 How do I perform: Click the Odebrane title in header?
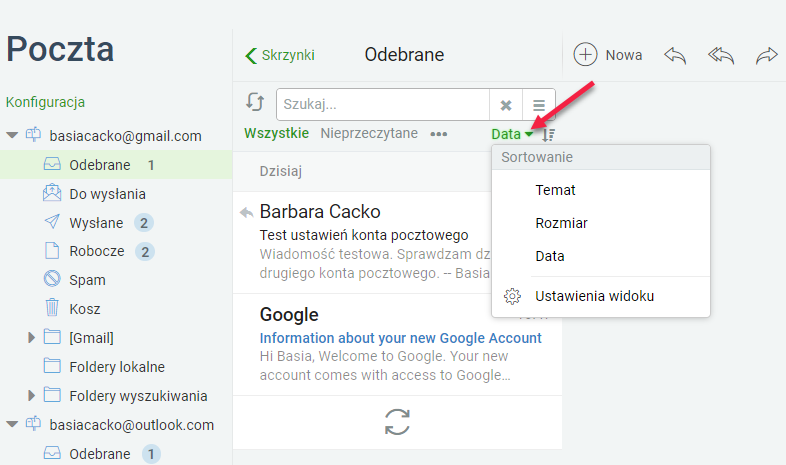[x=404, y=55]
